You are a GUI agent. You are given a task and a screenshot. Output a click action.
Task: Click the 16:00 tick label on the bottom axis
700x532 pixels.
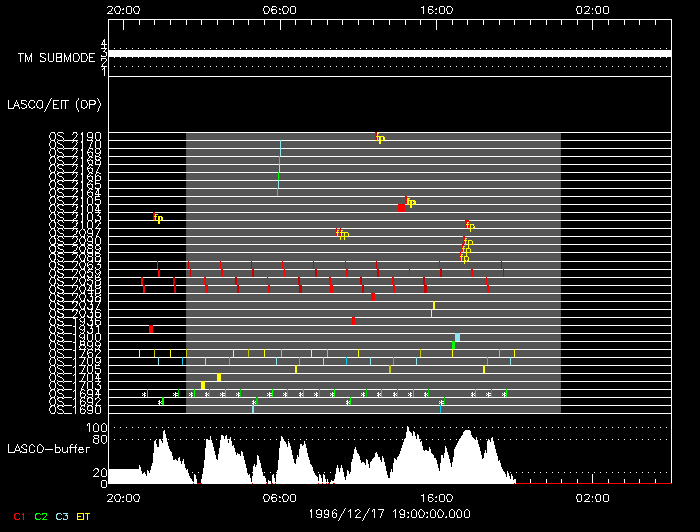pos(436,497)
